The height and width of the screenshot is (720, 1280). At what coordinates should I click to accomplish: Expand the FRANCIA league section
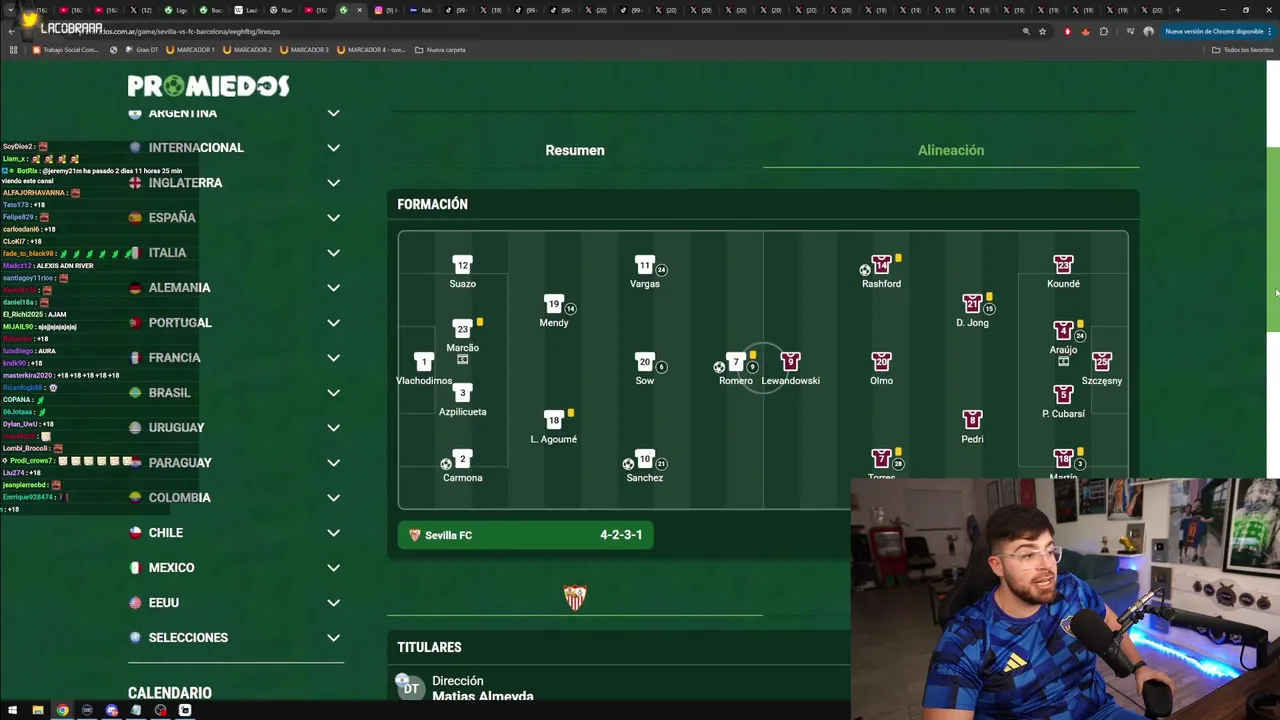click(x=333, y=358)
